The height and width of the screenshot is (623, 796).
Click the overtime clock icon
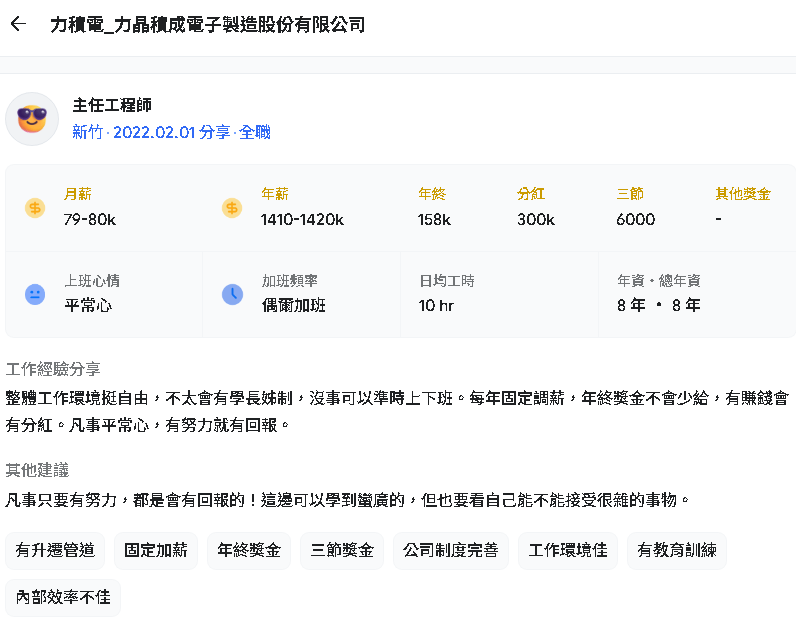click(x=233, y=294)
